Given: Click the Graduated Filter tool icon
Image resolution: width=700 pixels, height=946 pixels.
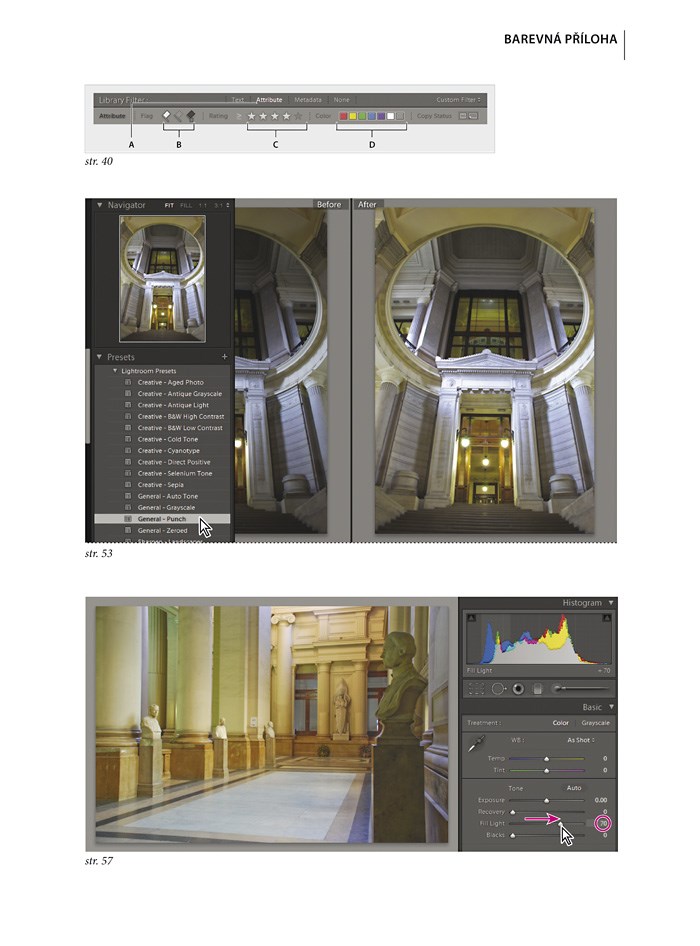Looking at the screenshot, I should coord(538,688).
